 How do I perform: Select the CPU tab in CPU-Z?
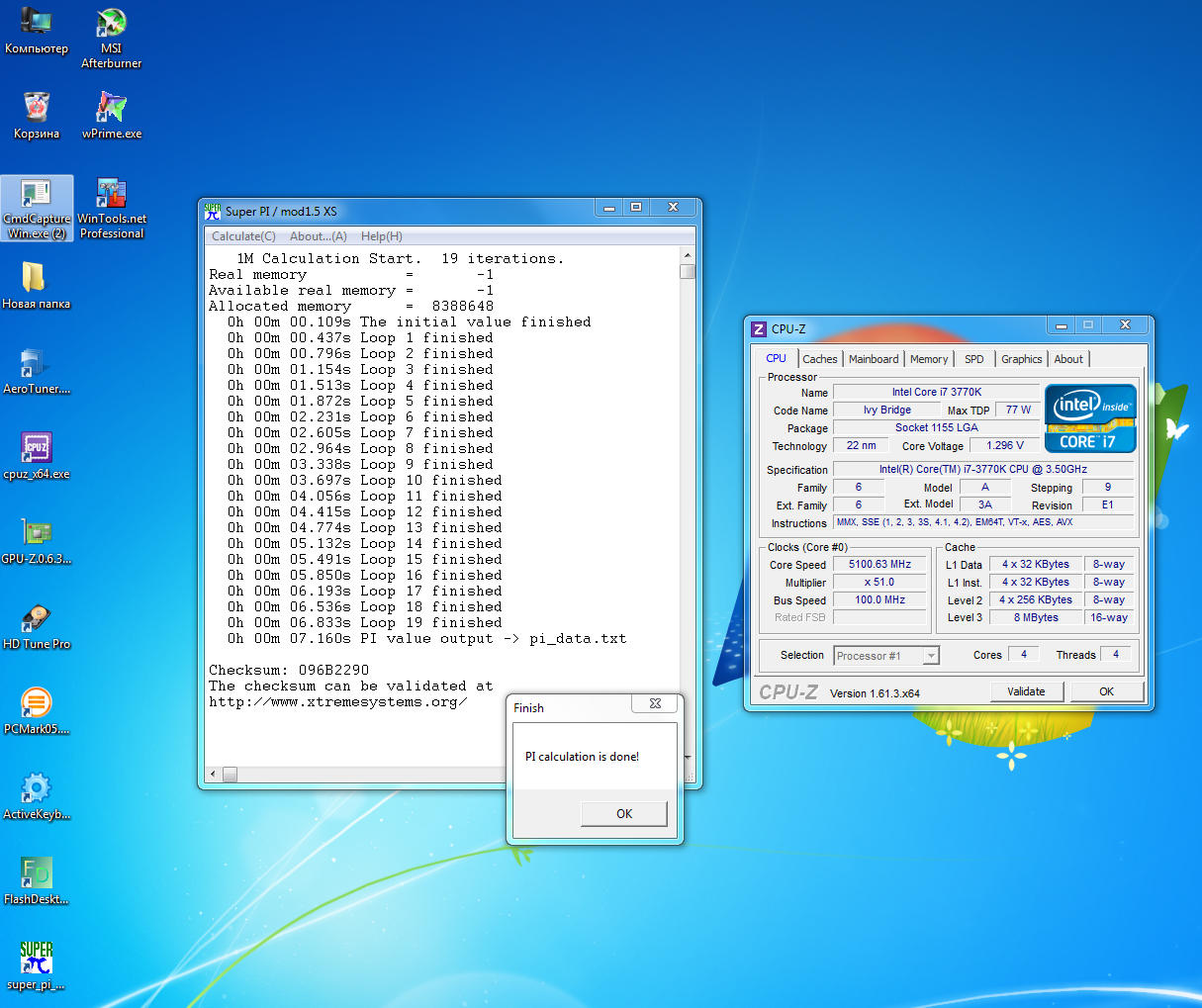(x=777, y=358)
